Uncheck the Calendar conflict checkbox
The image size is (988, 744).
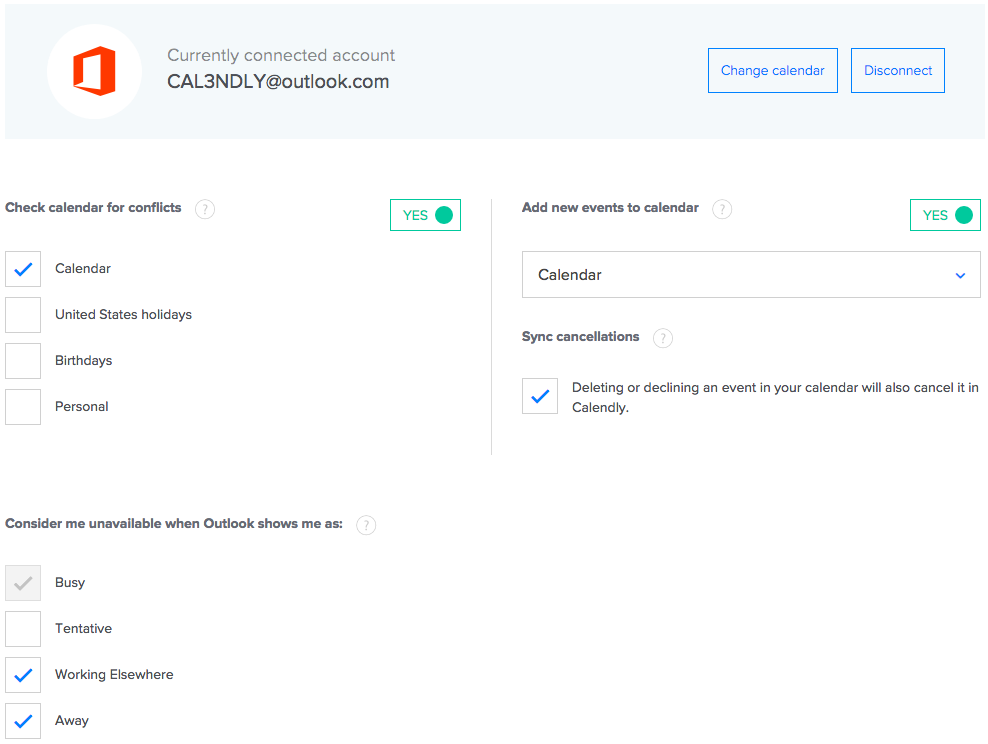(x=23, y=269)
